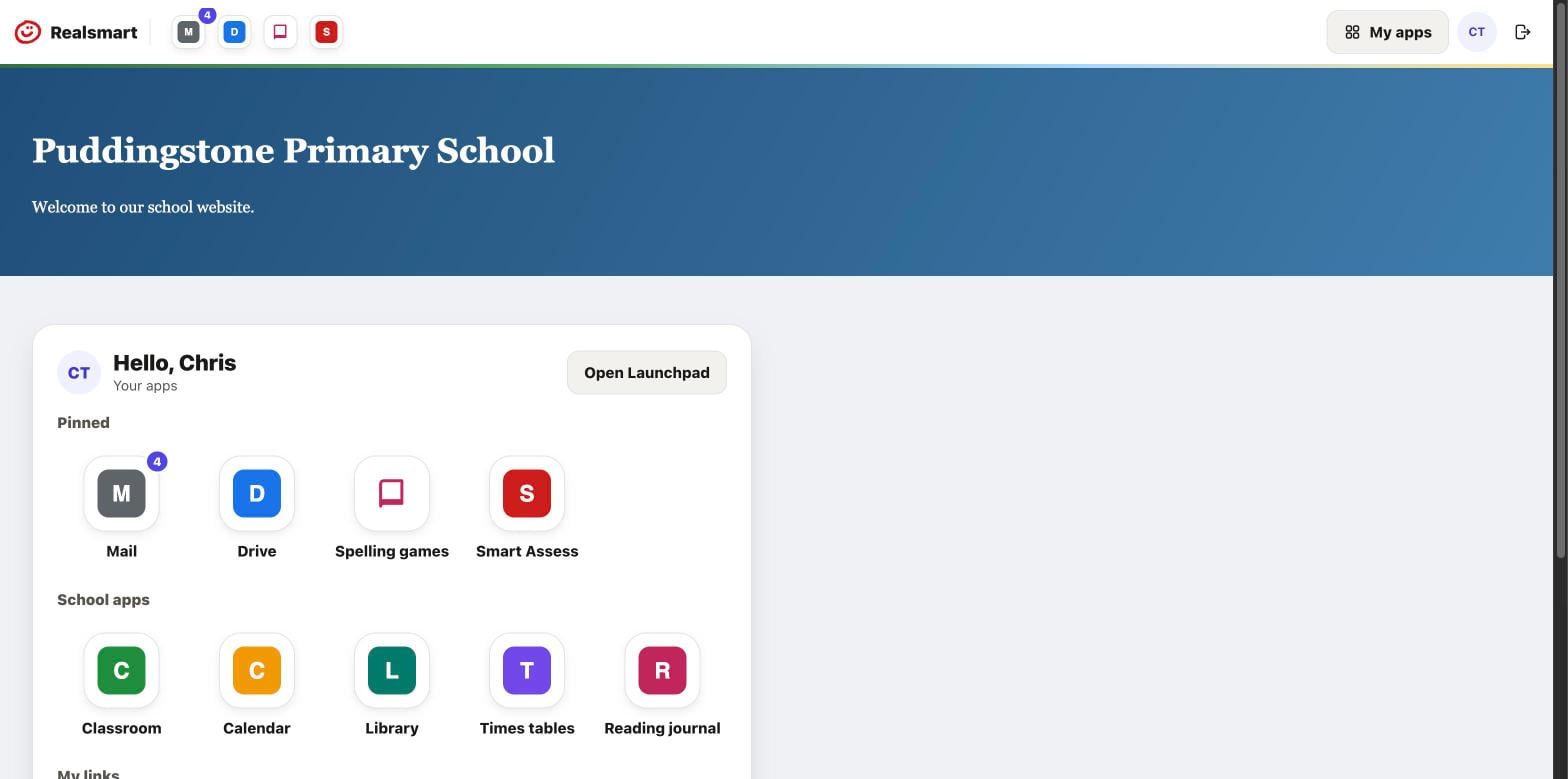
Task: Open the Library school app
Action: [x=392, y=685]
